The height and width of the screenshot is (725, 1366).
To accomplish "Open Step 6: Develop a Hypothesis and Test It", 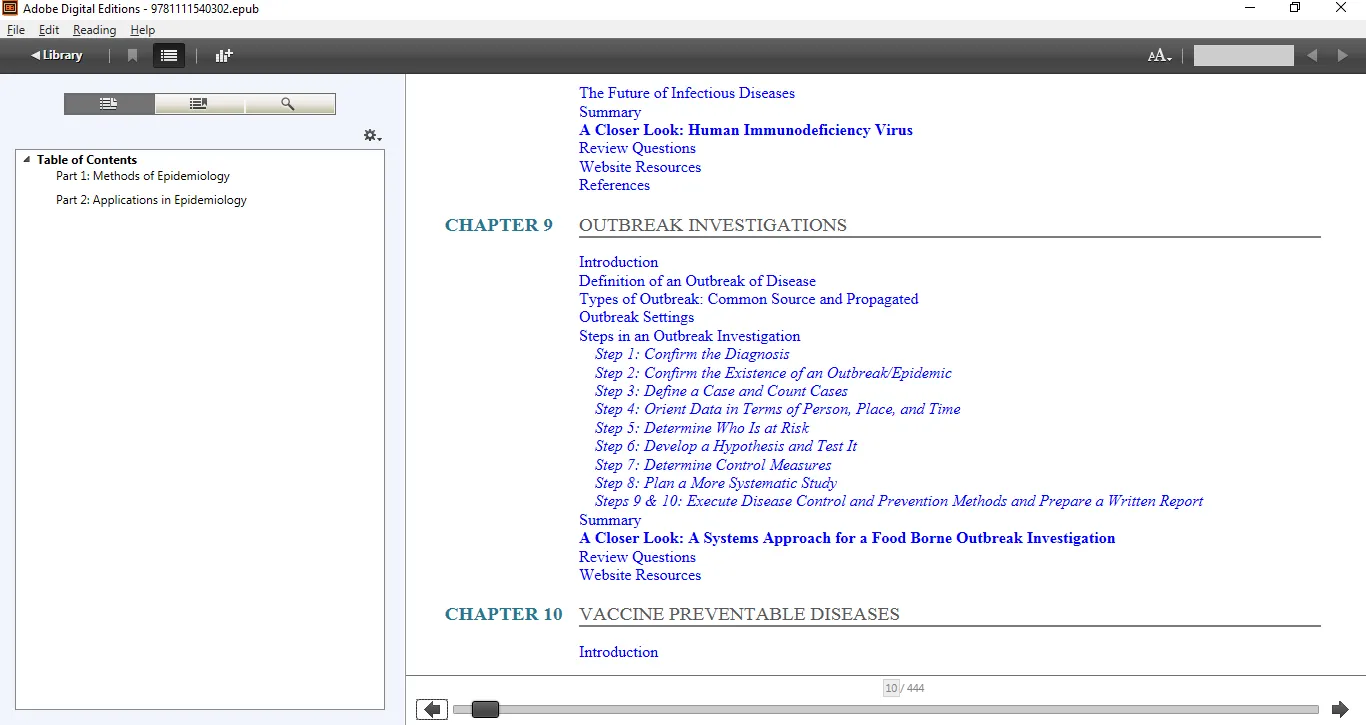I will pyautogui.click(x=726, y=446).
